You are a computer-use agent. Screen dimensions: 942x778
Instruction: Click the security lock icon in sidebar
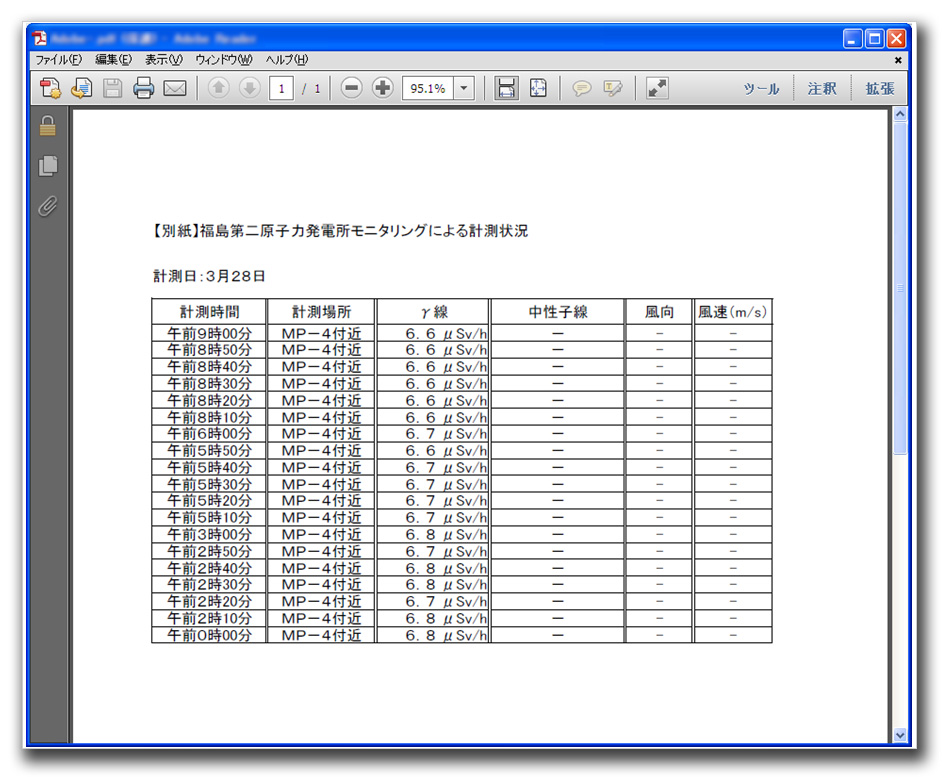click(x=47, y=126)
